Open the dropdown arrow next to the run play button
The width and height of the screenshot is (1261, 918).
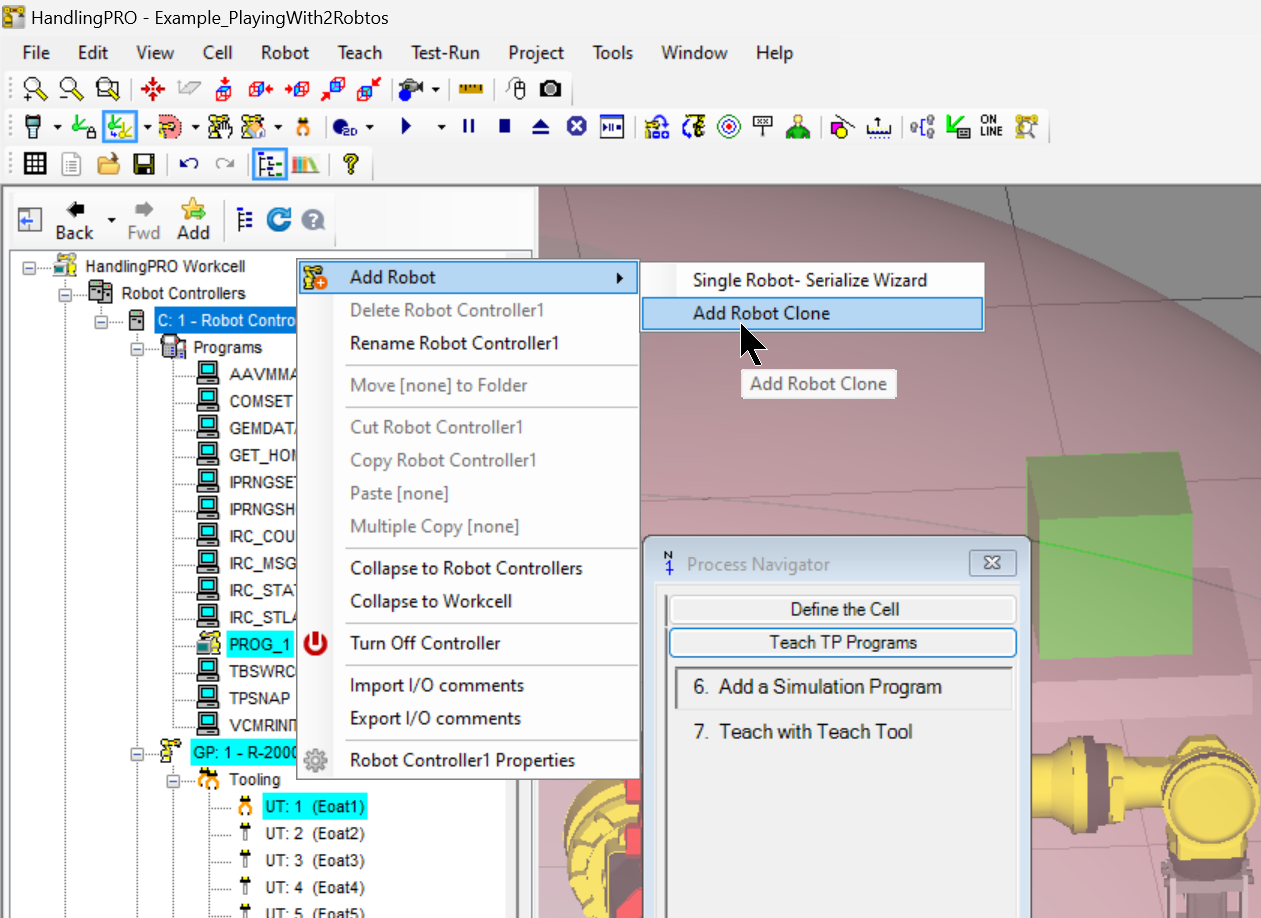[x=441, y=127]
